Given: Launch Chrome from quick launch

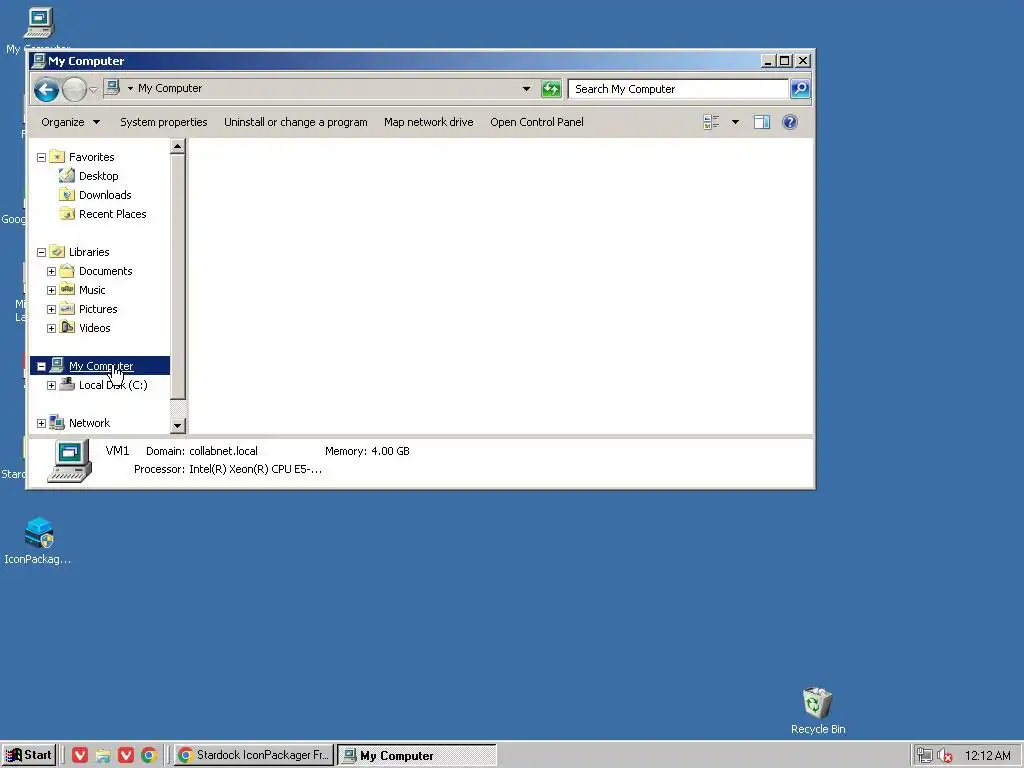Looking at the screenshot, I should coord(149,756).
